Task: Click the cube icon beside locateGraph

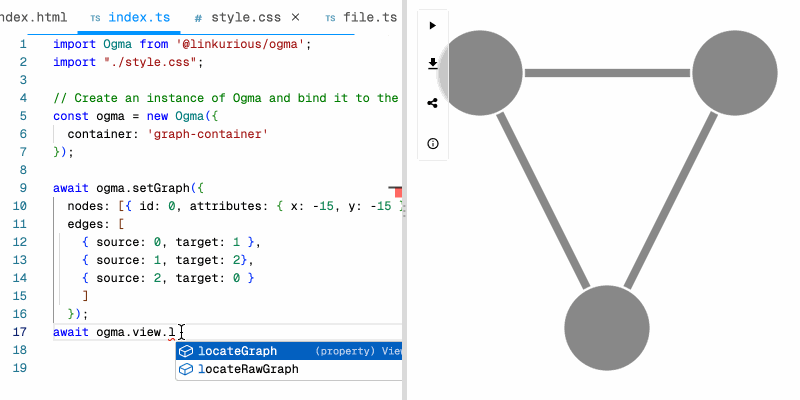Action: (185, 351)
